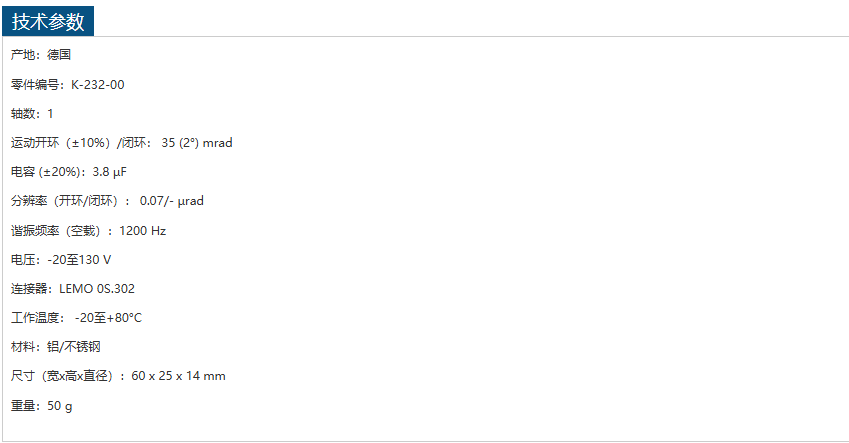Select the 技术参数 tab header
Viewport: 849px width, 443px height.
(x=48, y=21)
